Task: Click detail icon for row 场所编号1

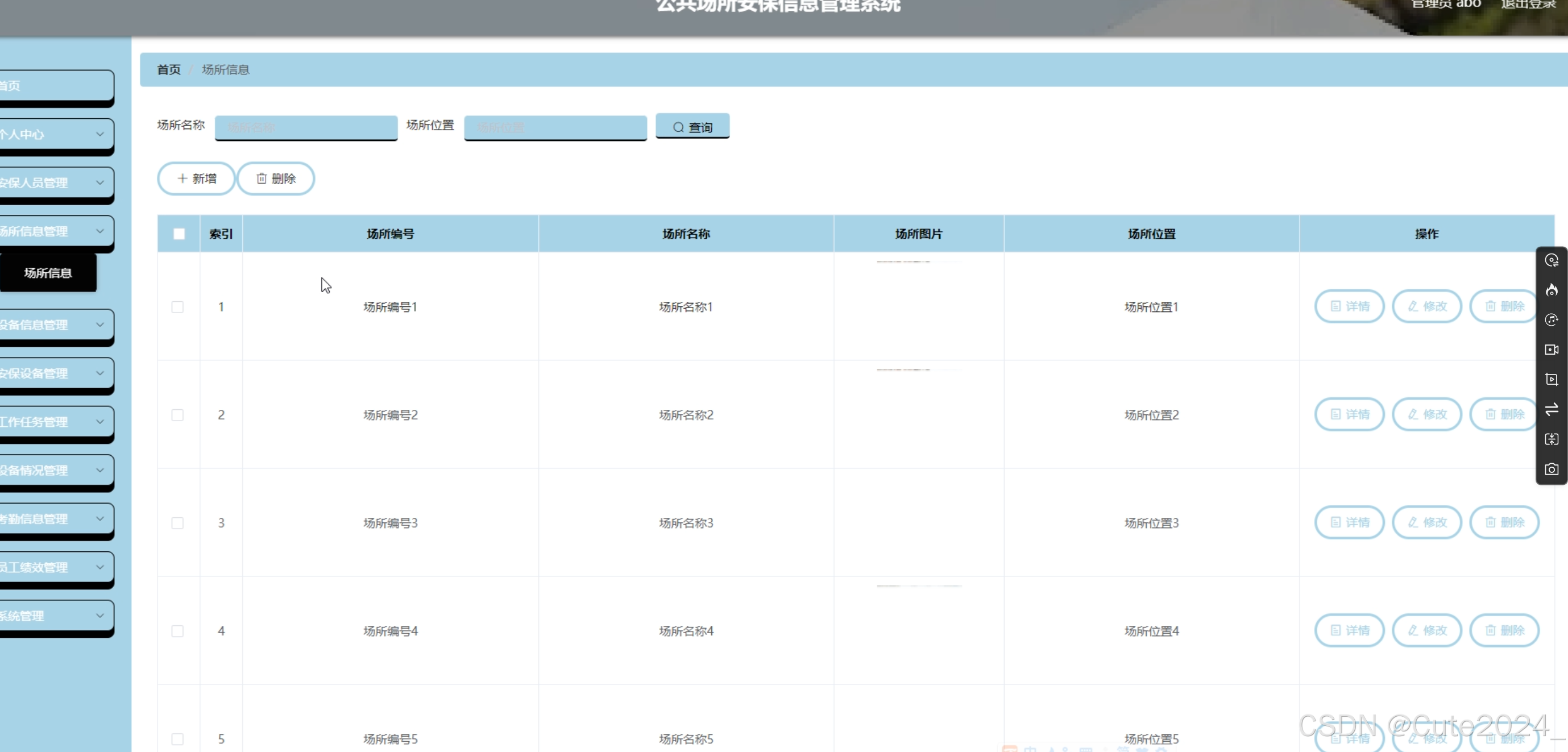Action: 1335,306
